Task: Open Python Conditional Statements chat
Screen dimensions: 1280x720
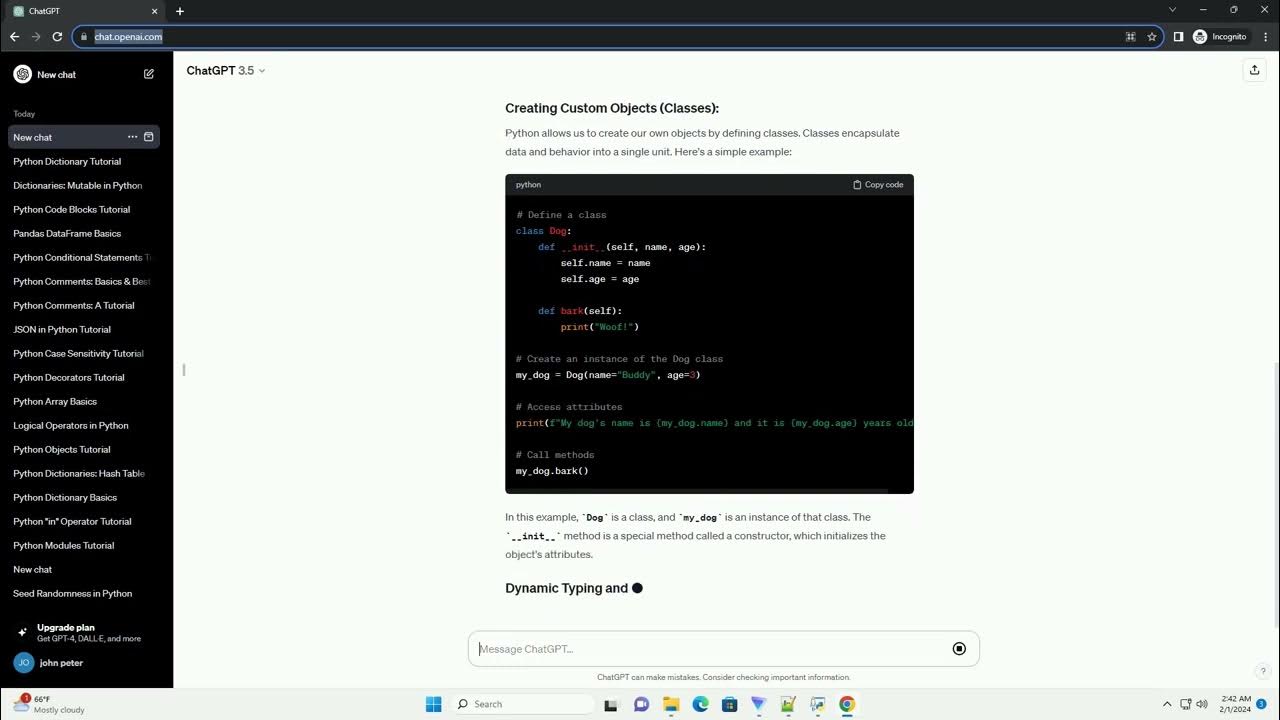Action: point(83,257)
